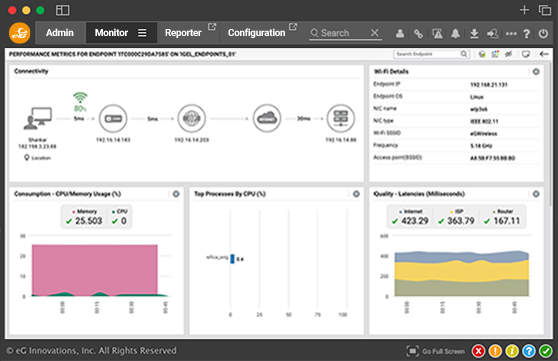Open the Reporter tab
The height and width of the screenshot is (361, 558).
pos(183,33)
